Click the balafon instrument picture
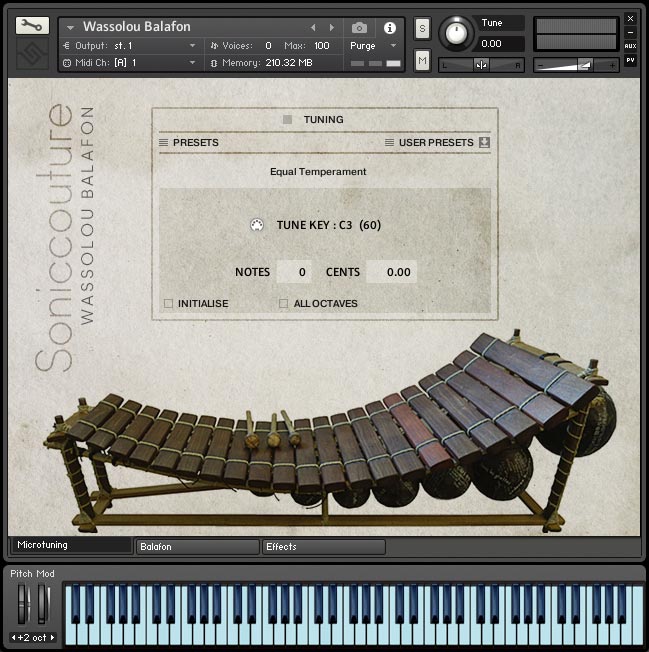Viewport: 649px width, 652px height. 331,432
